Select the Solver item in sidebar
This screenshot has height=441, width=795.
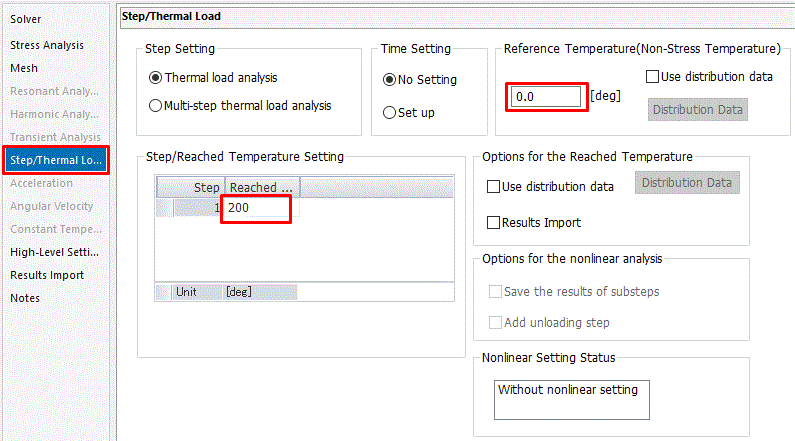[x=26, y=19]
